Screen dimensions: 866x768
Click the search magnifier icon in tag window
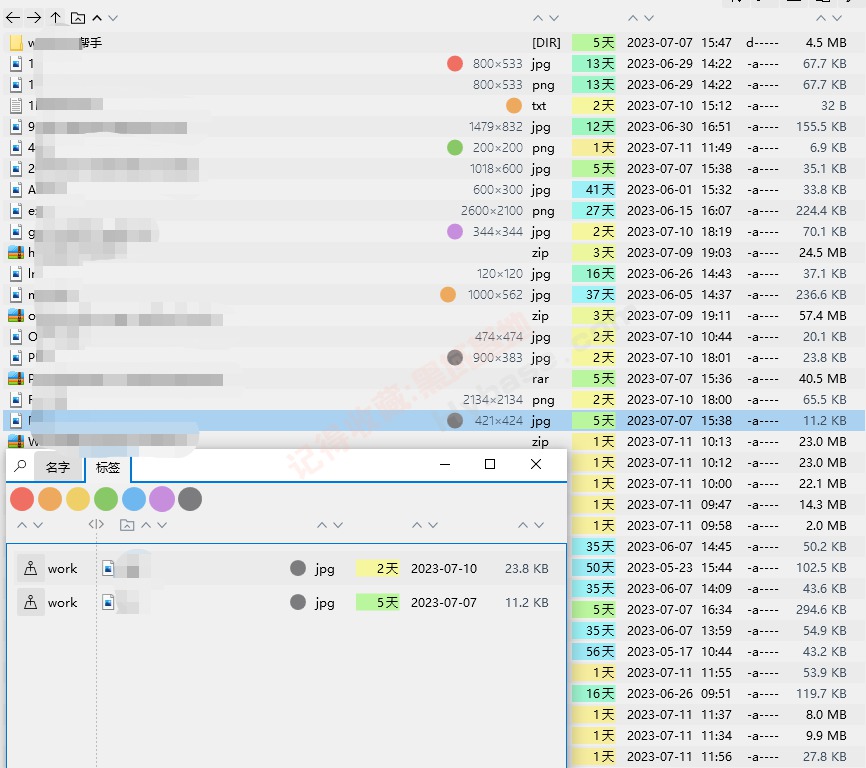click(x=20, y=466)
